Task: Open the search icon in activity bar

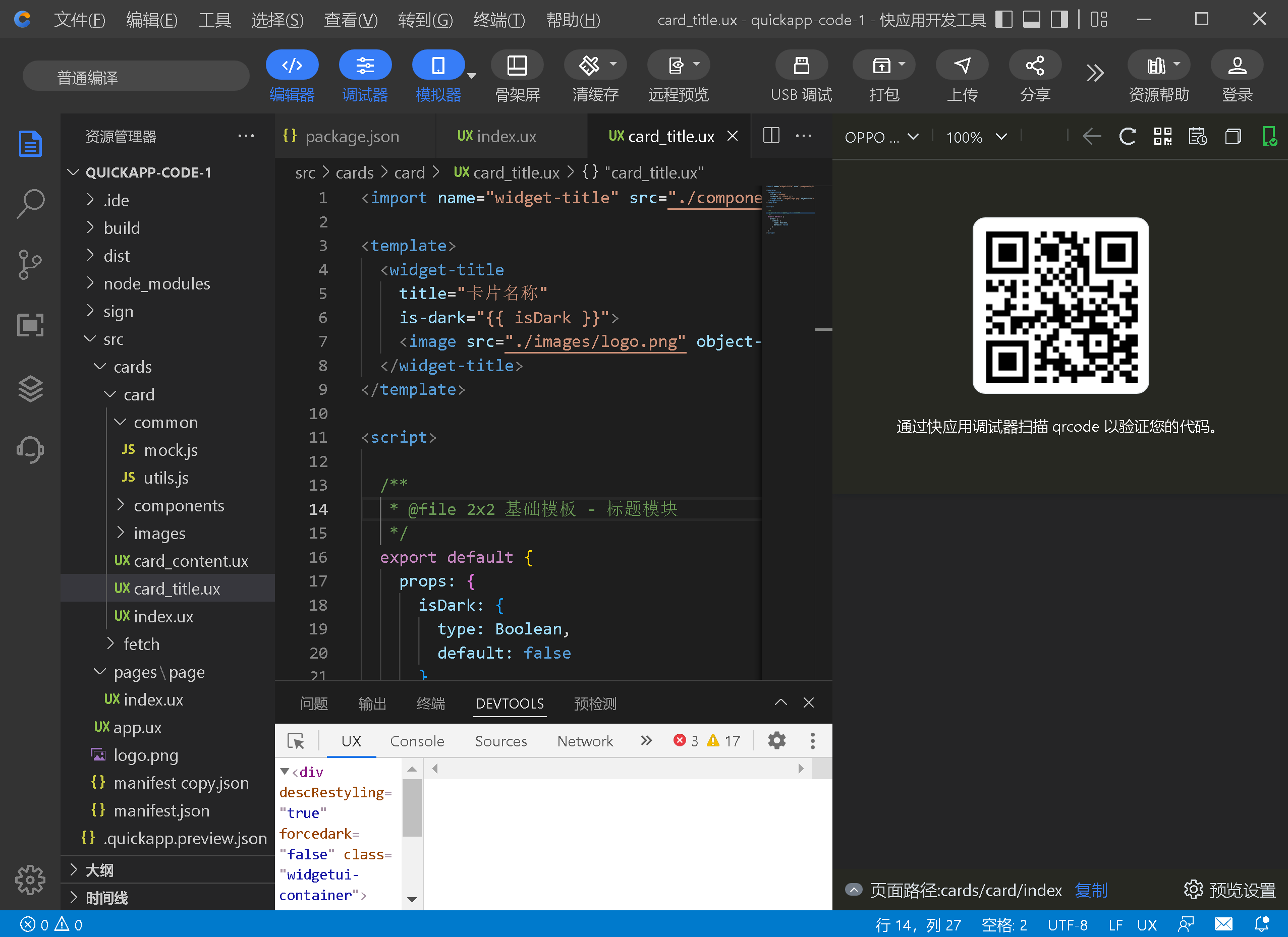Action: click(x=30, y=203)
